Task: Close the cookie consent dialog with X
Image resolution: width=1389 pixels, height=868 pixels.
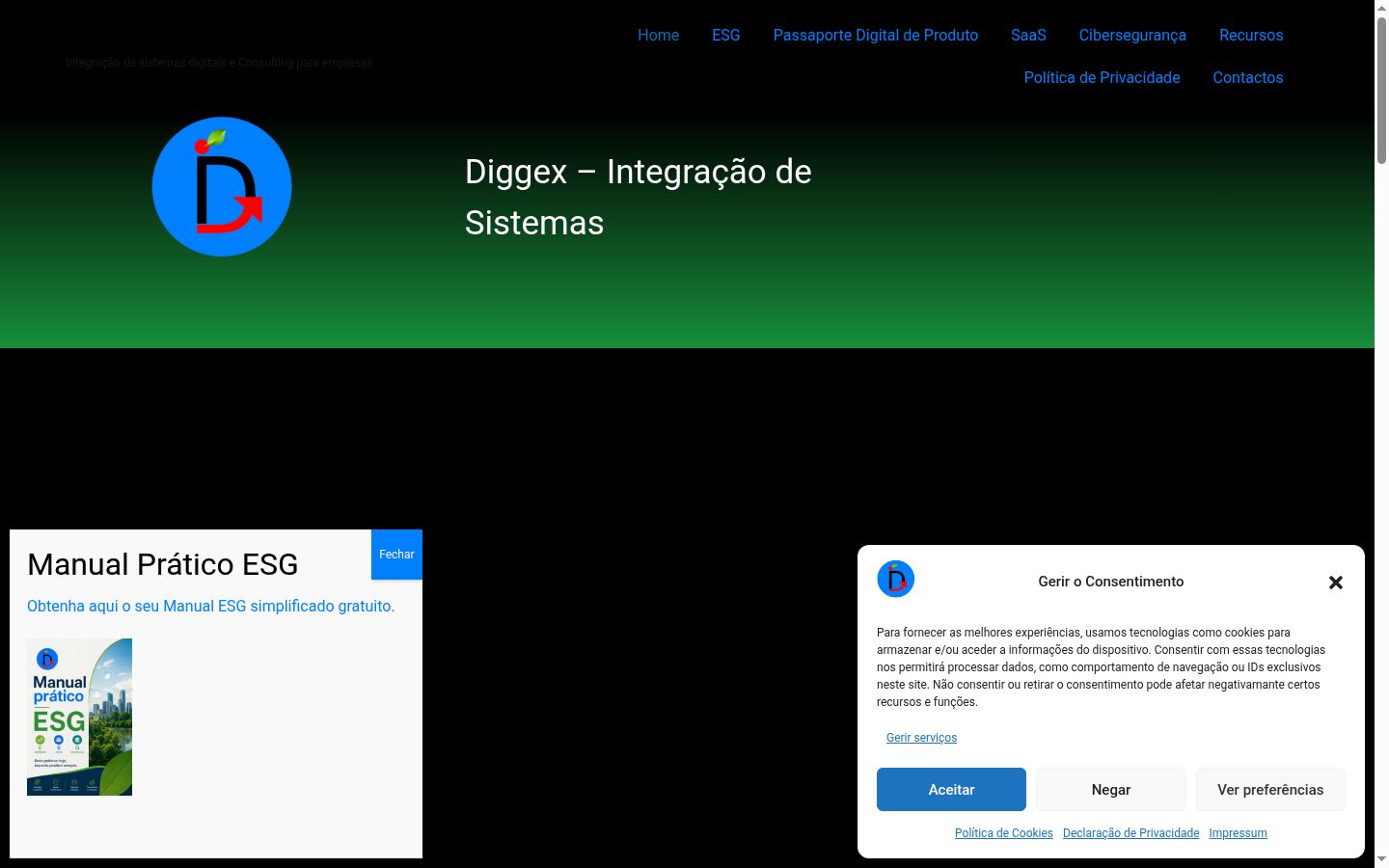Action: [x=1336, y=583]
